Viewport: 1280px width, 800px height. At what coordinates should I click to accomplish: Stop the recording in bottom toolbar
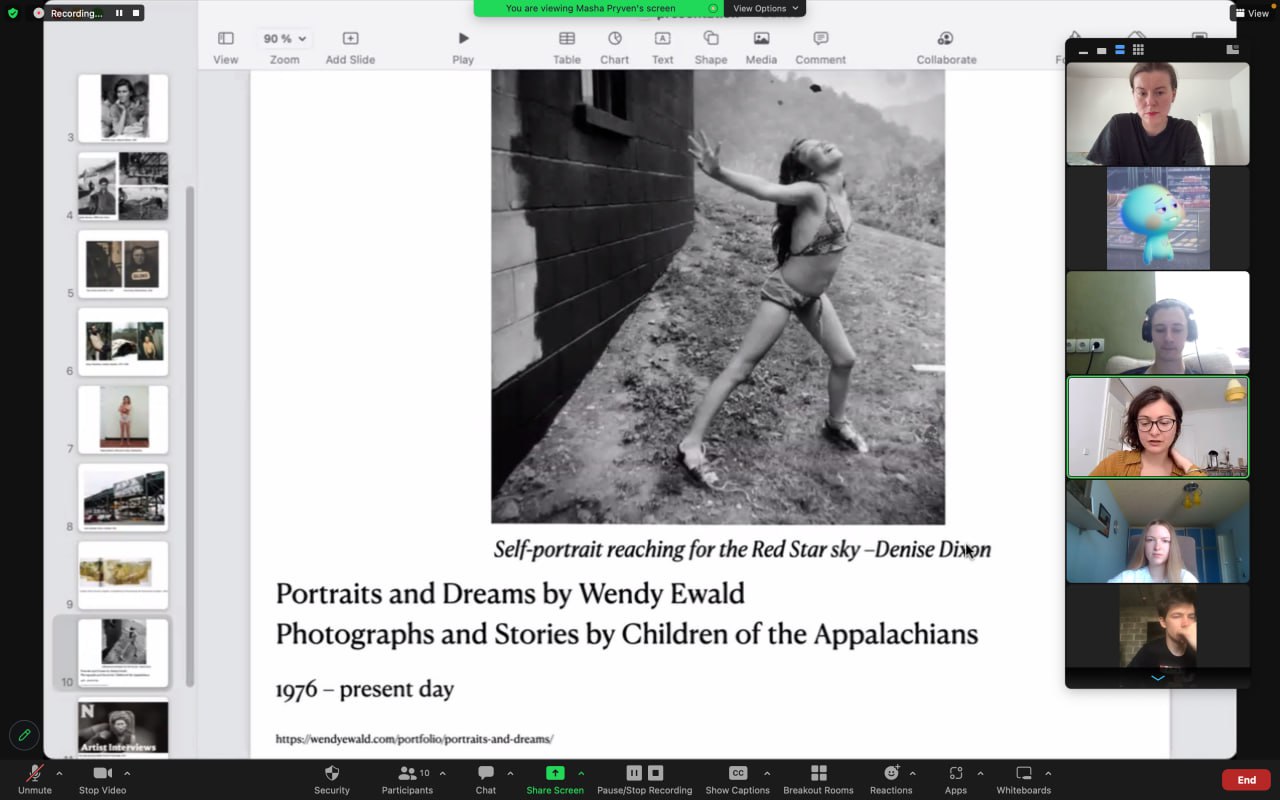tap(656, 773)
